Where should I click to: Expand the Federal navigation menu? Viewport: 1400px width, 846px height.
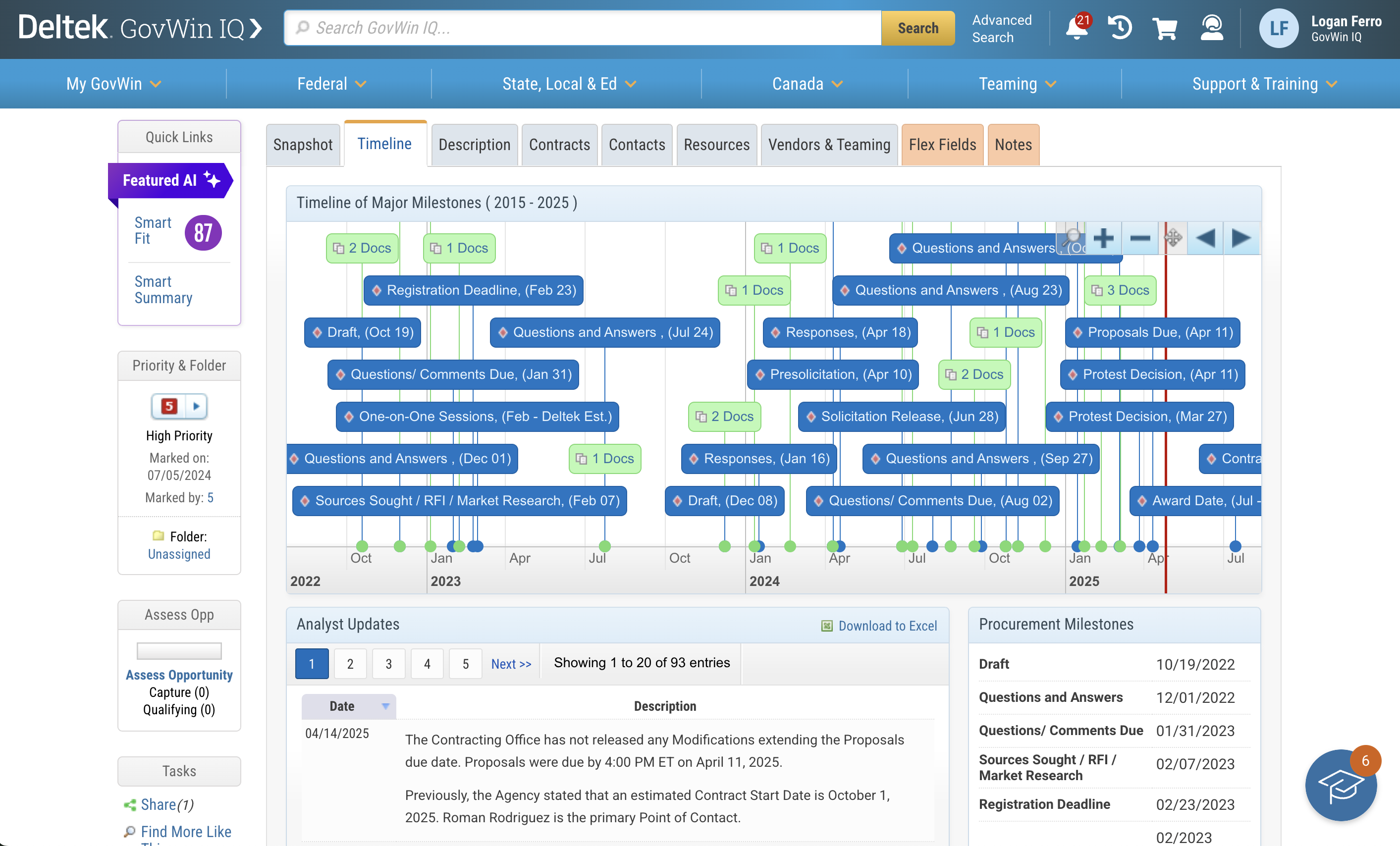coord(331,84)
